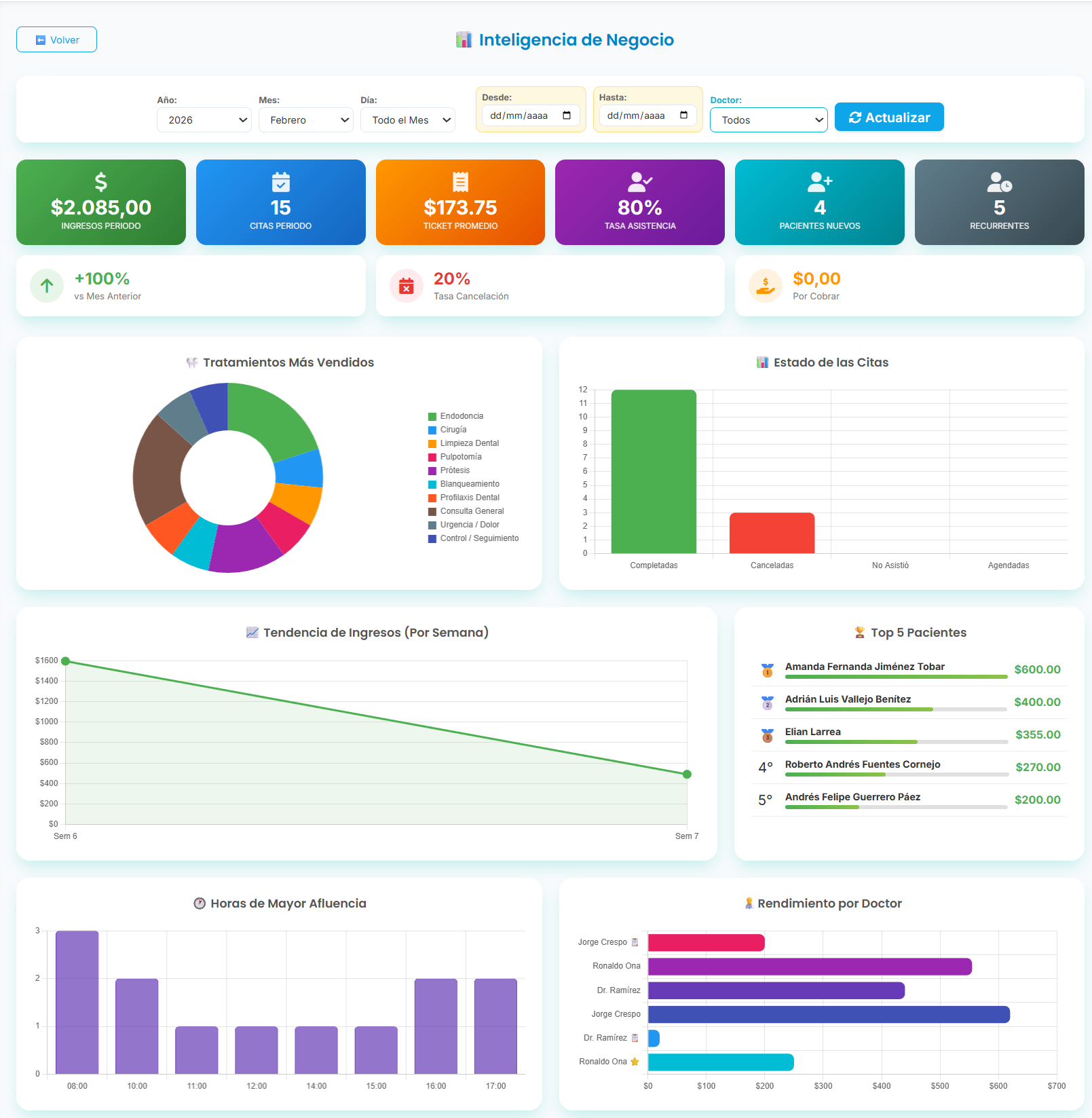Click the receipt icon on Ticket Promedio card
Viewport: 1092px width, 1118px height.
460,182
